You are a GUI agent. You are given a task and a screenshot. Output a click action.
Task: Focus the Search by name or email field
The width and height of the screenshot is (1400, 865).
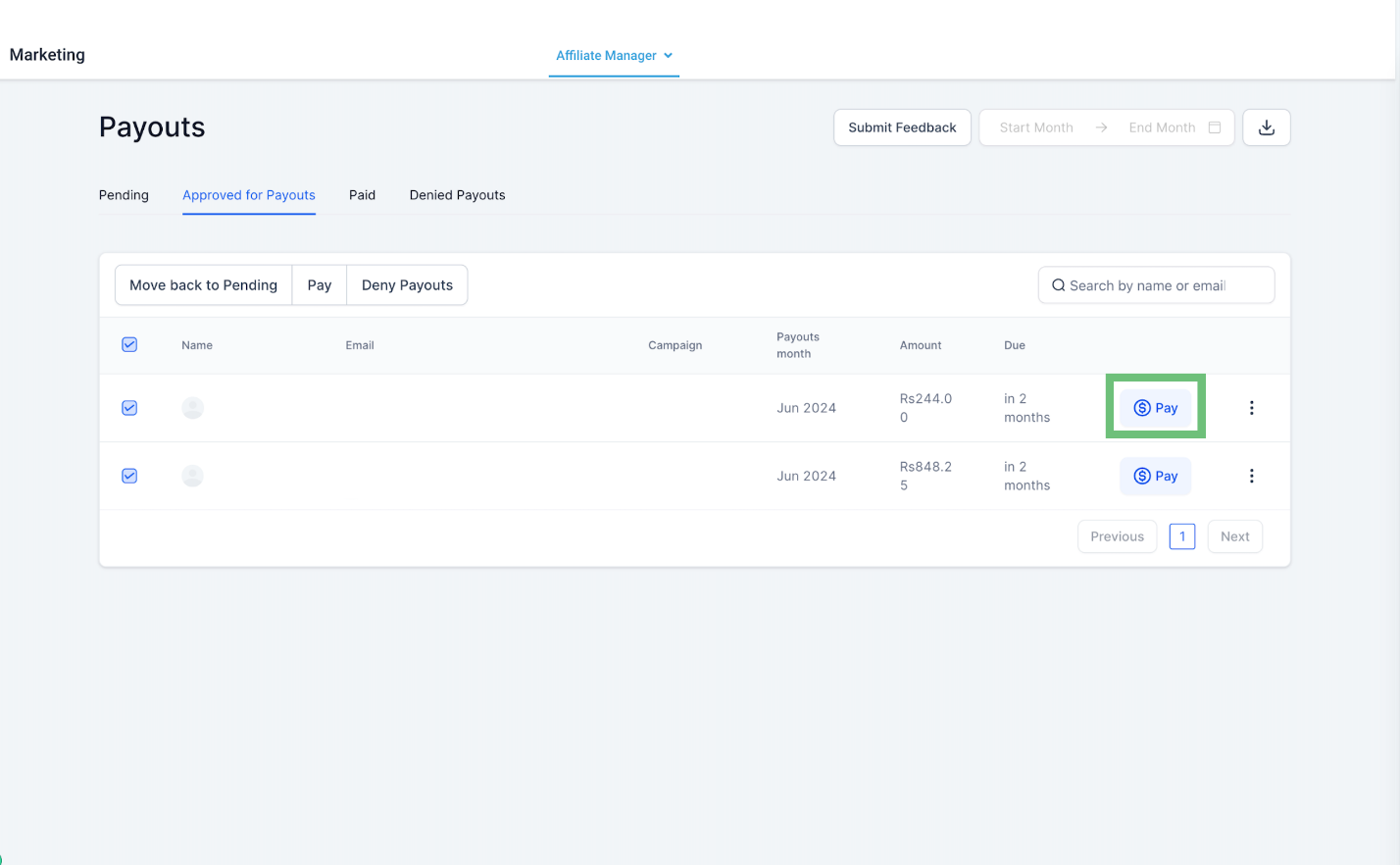click(1156, 285)
